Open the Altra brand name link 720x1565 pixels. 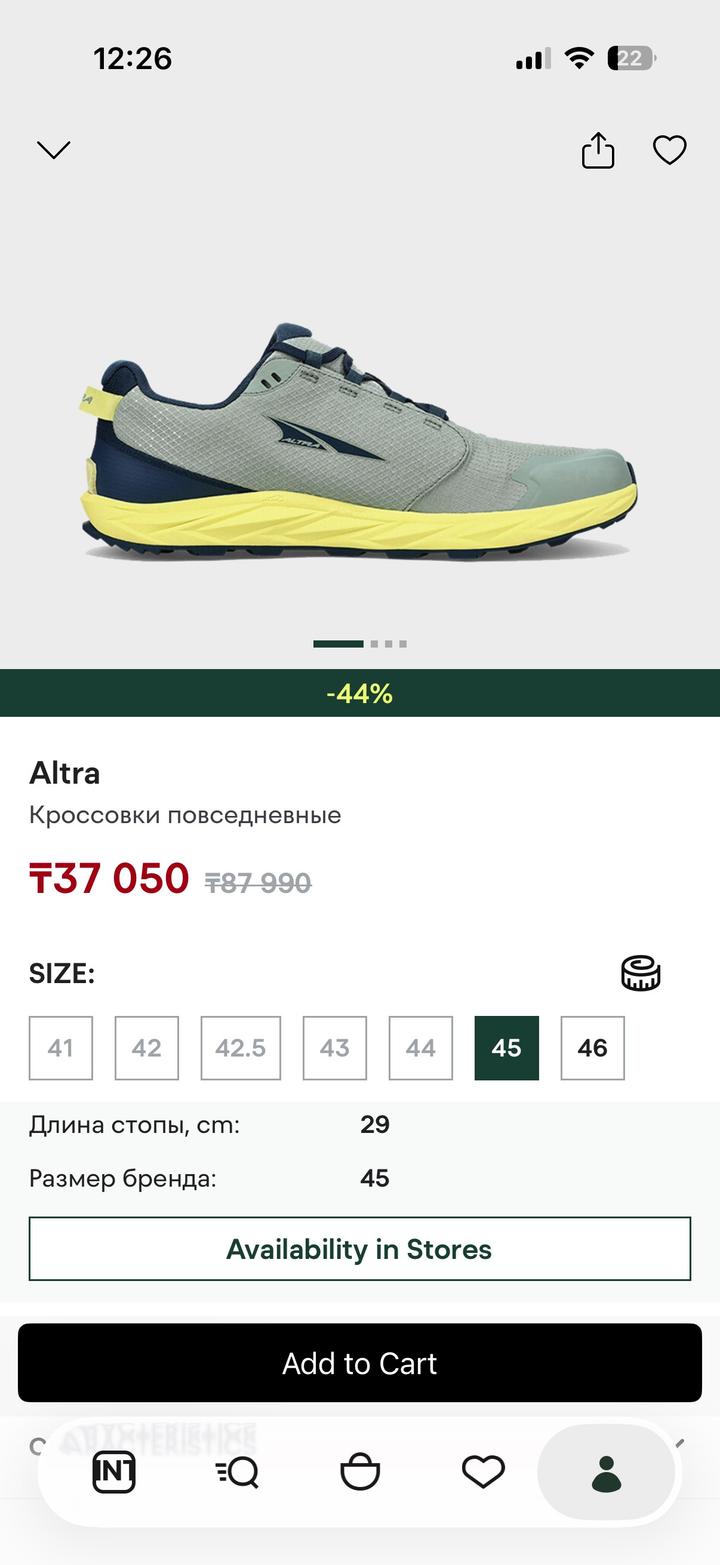[x=64, y=773]
